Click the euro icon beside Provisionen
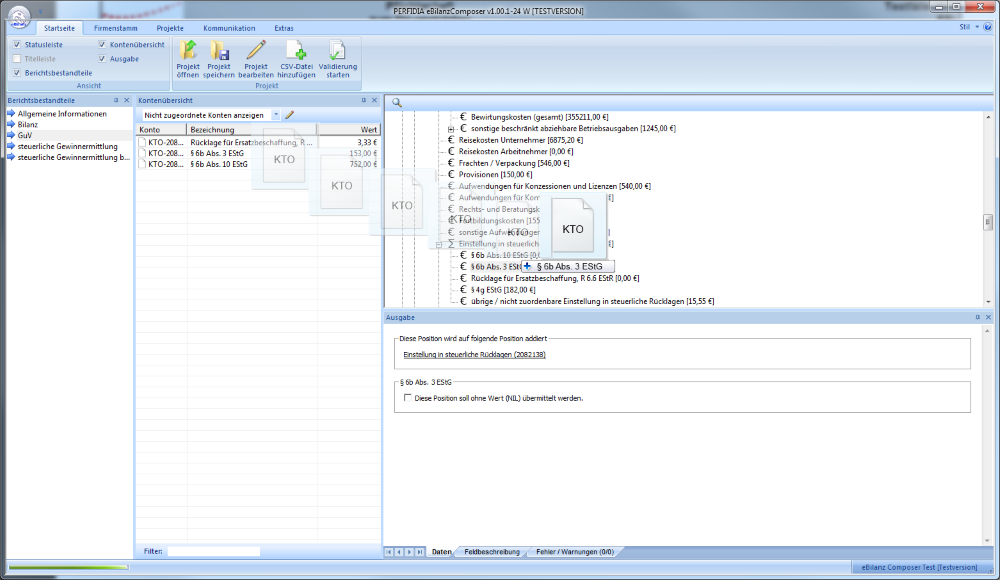Image resolution: width=1000 pixels, height=580 pixels. click(451, 174)
